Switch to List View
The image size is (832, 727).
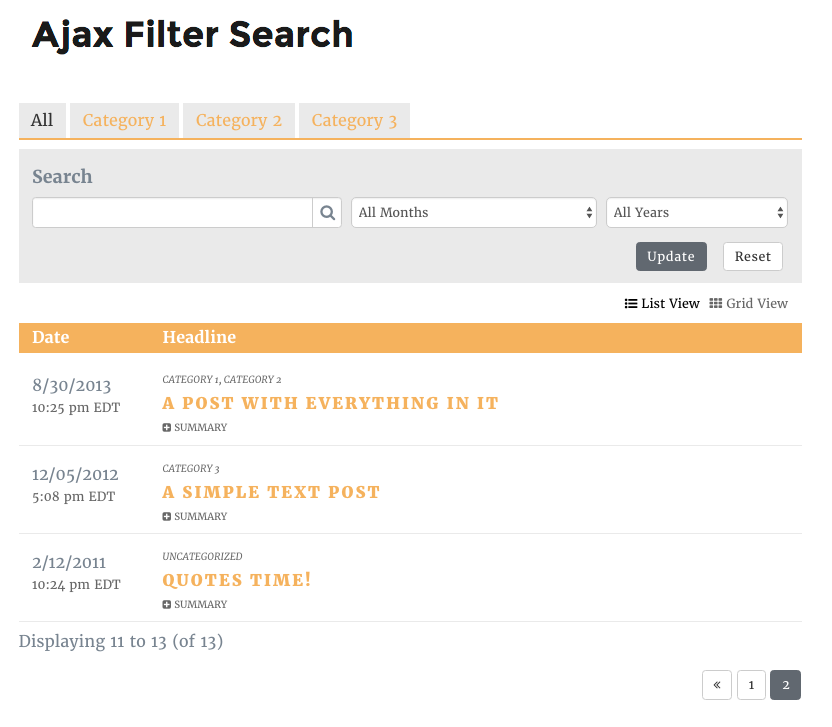(662, 304)
